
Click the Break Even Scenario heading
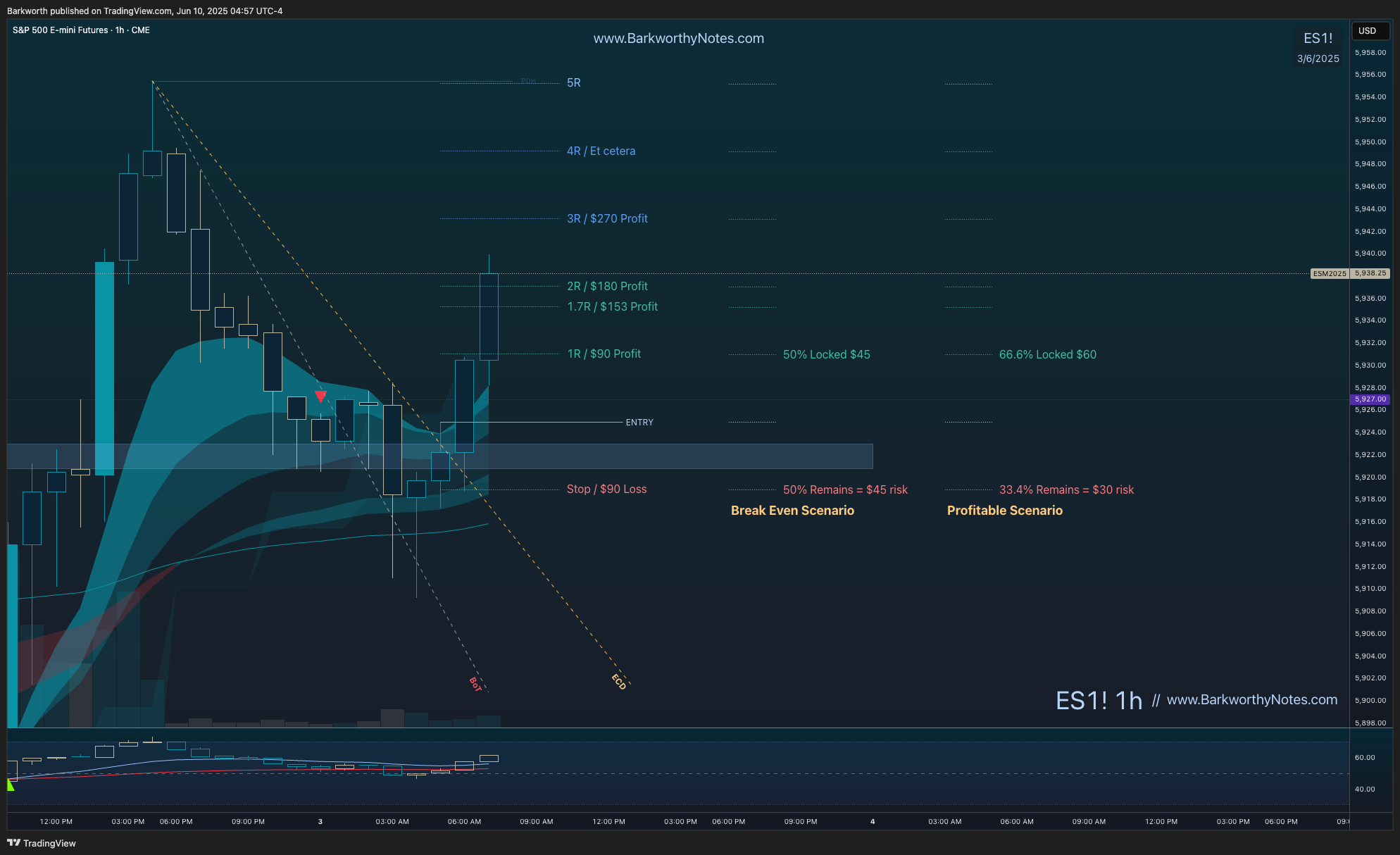pos(792,511)
